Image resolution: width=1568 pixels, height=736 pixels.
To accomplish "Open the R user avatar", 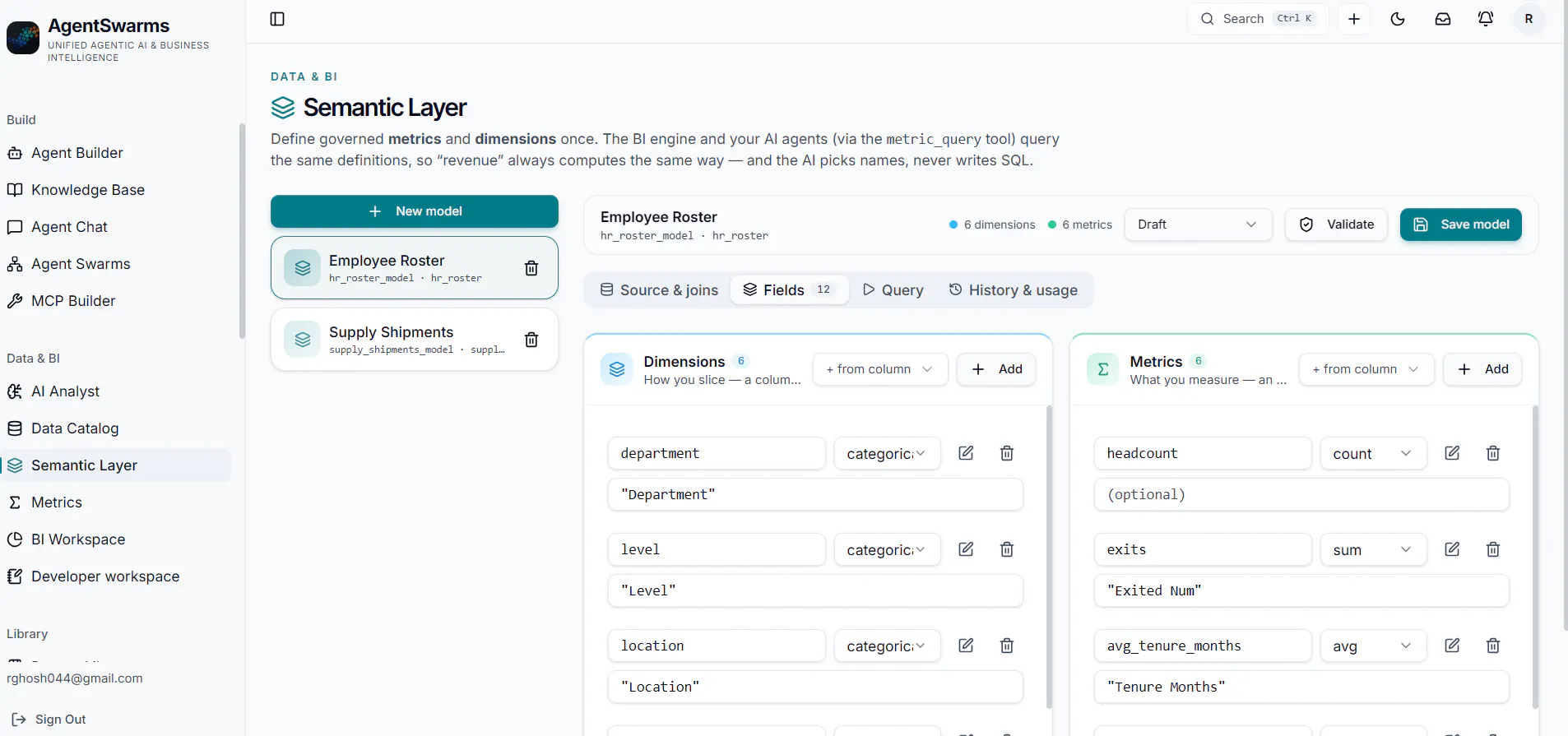I will 1529,19.
